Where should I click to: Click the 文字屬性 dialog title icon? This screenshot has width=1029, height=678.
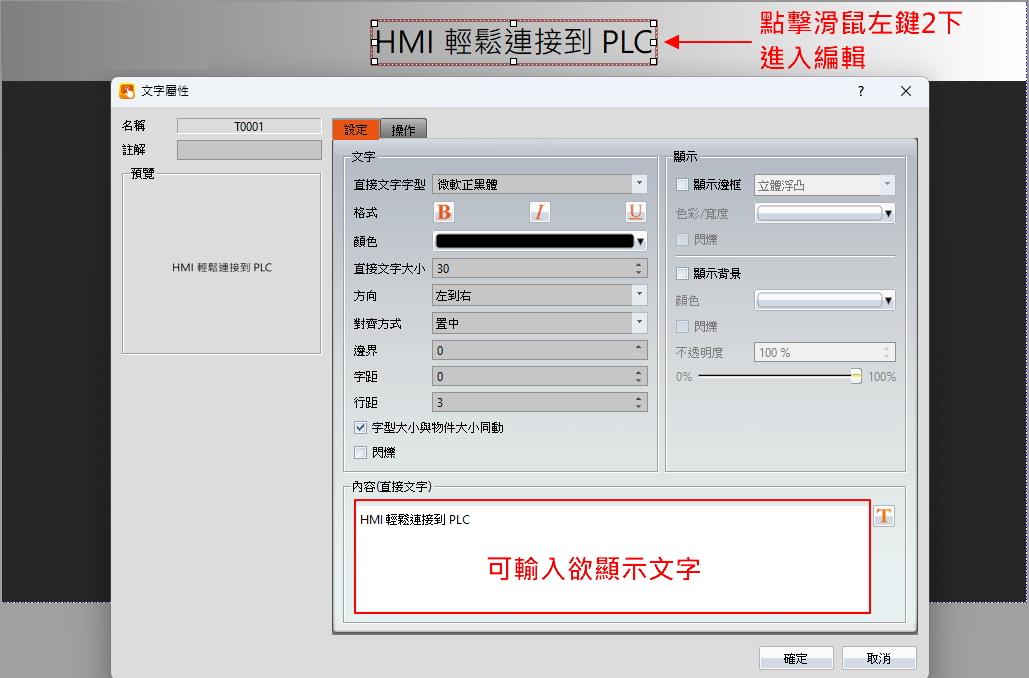tap(127, 91)
